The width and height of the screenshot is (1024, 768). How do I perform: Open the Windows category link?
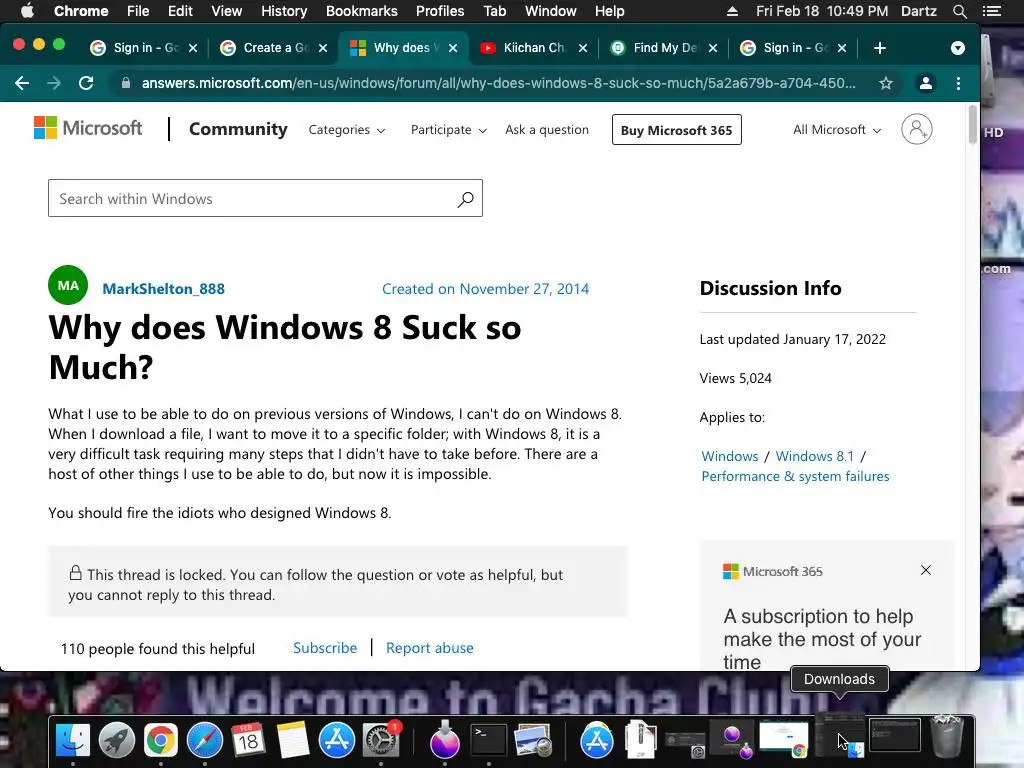(x=729, y=456)
